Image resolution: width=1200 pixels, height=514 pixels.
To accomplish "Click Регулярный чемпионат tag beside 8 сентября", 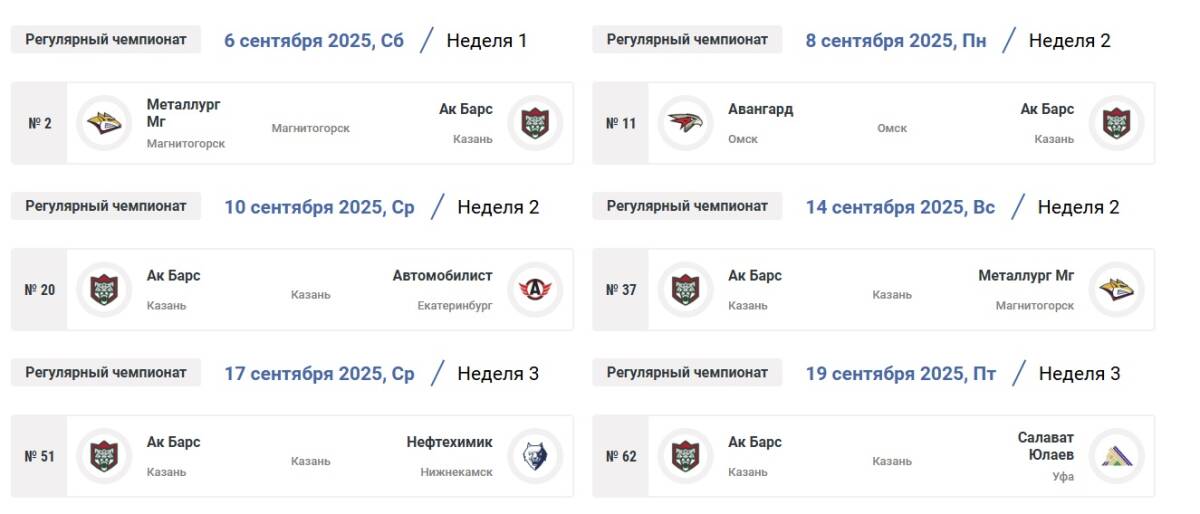I will pos(687,40).
